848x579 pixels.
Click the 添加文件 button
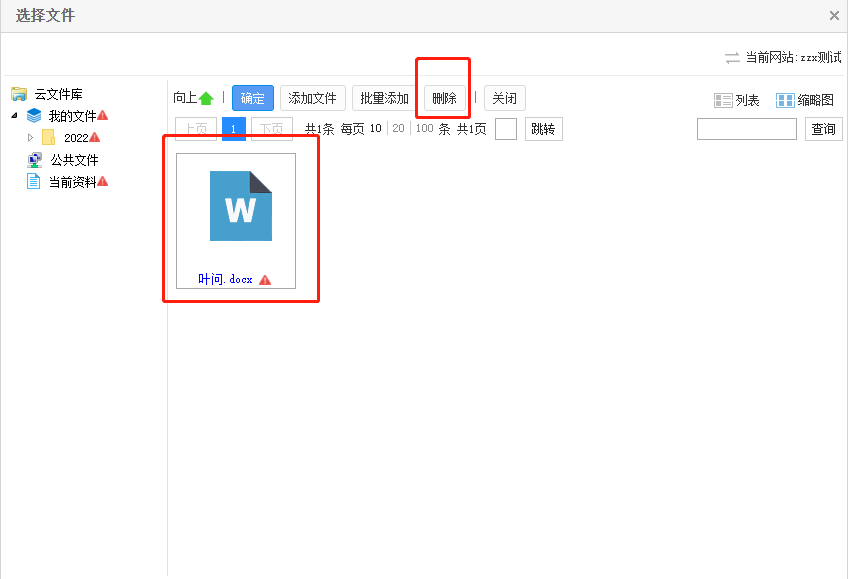[x=313, y=98]
